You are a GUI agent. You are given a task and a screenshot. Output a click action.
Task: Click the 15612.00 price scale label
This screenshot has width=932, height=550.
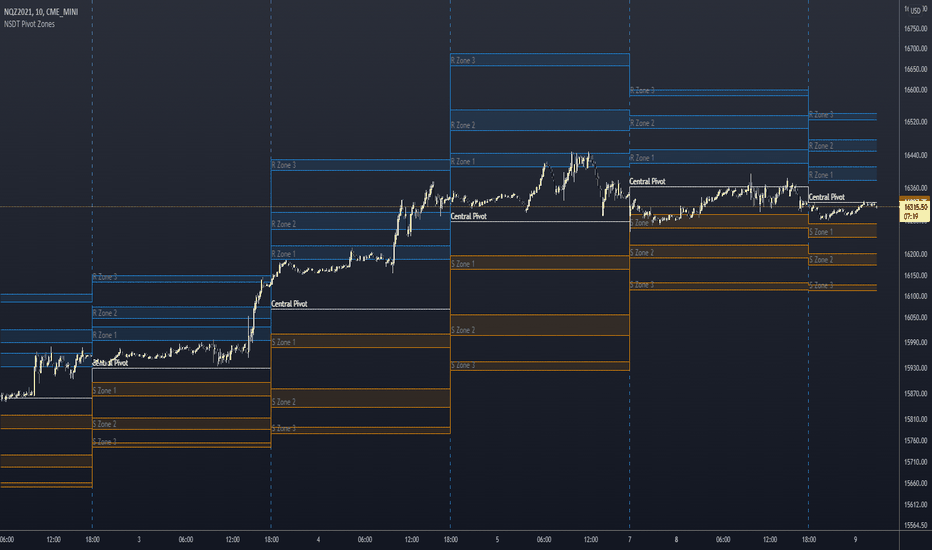[915, 505]
